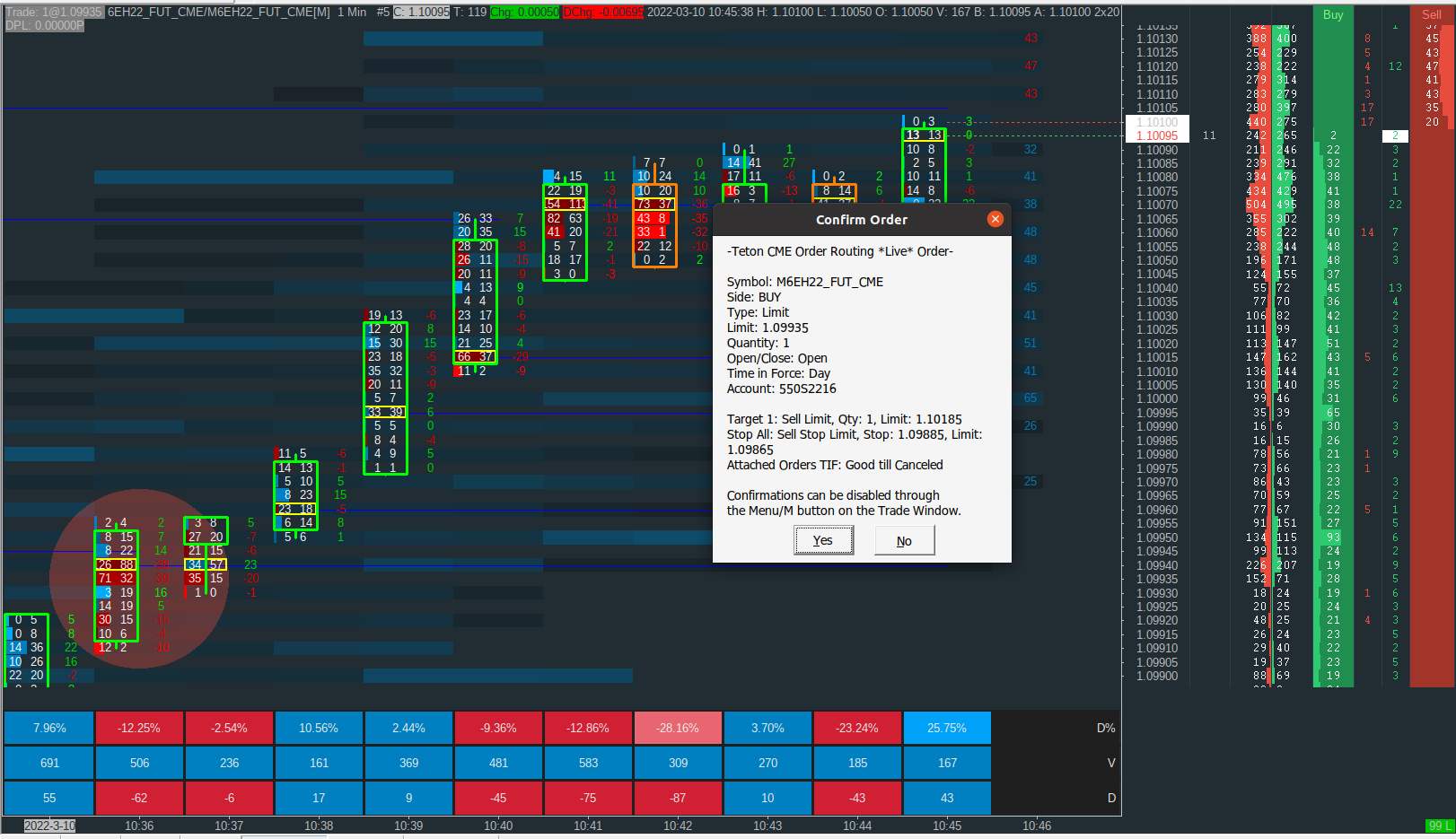Click the 369 volume cell
The image size is (1456, 839).
408,763
